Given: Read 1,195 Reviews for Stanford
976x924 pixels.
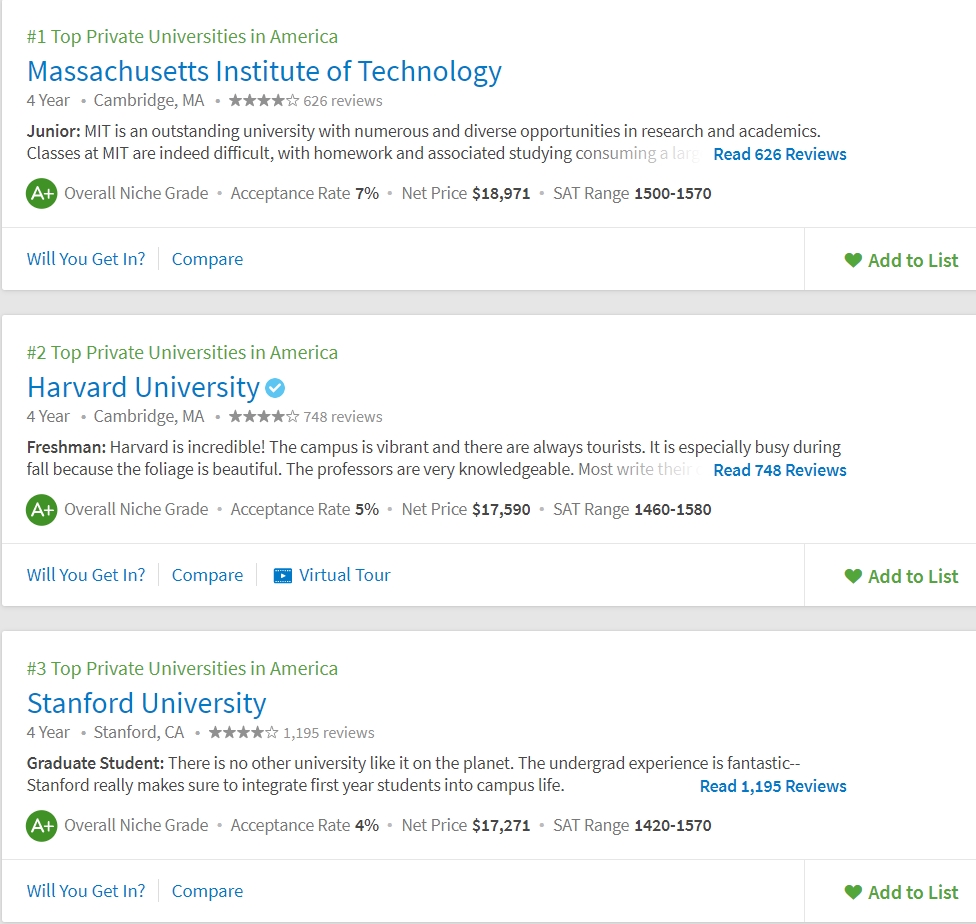Looking at the screenshot, I should [x=773, y=786].
